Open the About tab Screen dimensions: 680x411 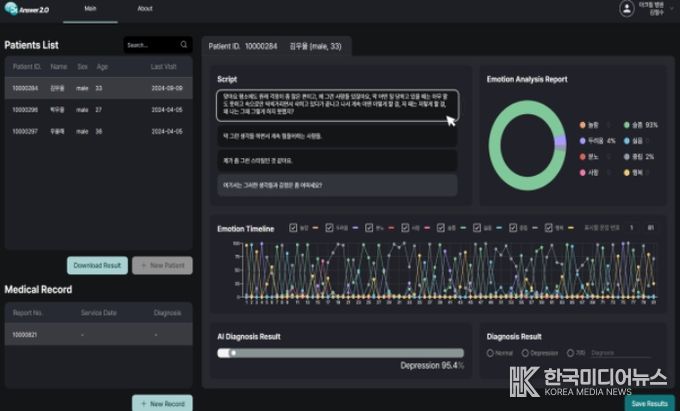pyautogui.click(x=145, y=9)
